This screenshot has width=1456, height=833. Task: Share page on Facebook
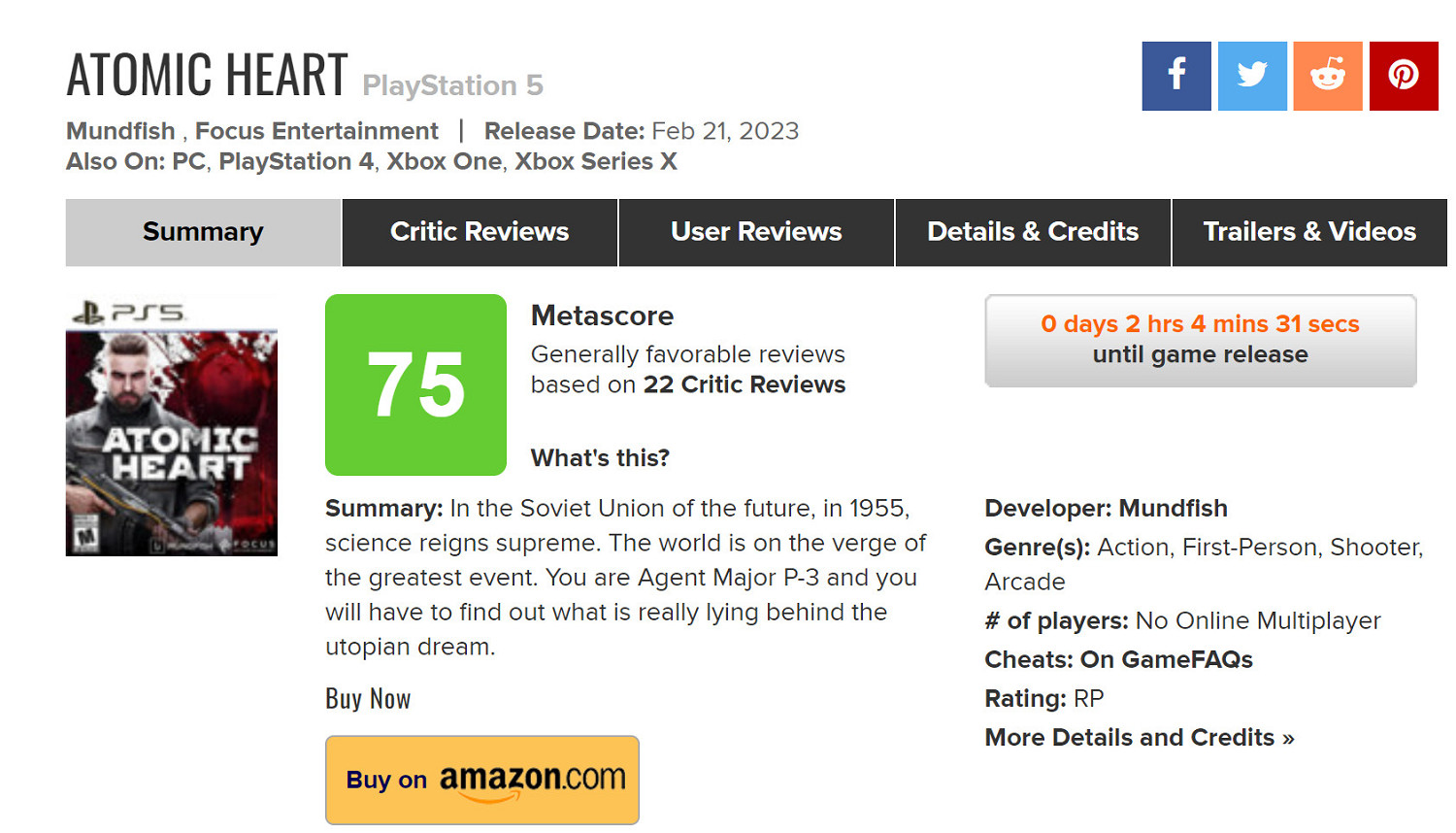pyautogui.click(x=1175, y=76)
